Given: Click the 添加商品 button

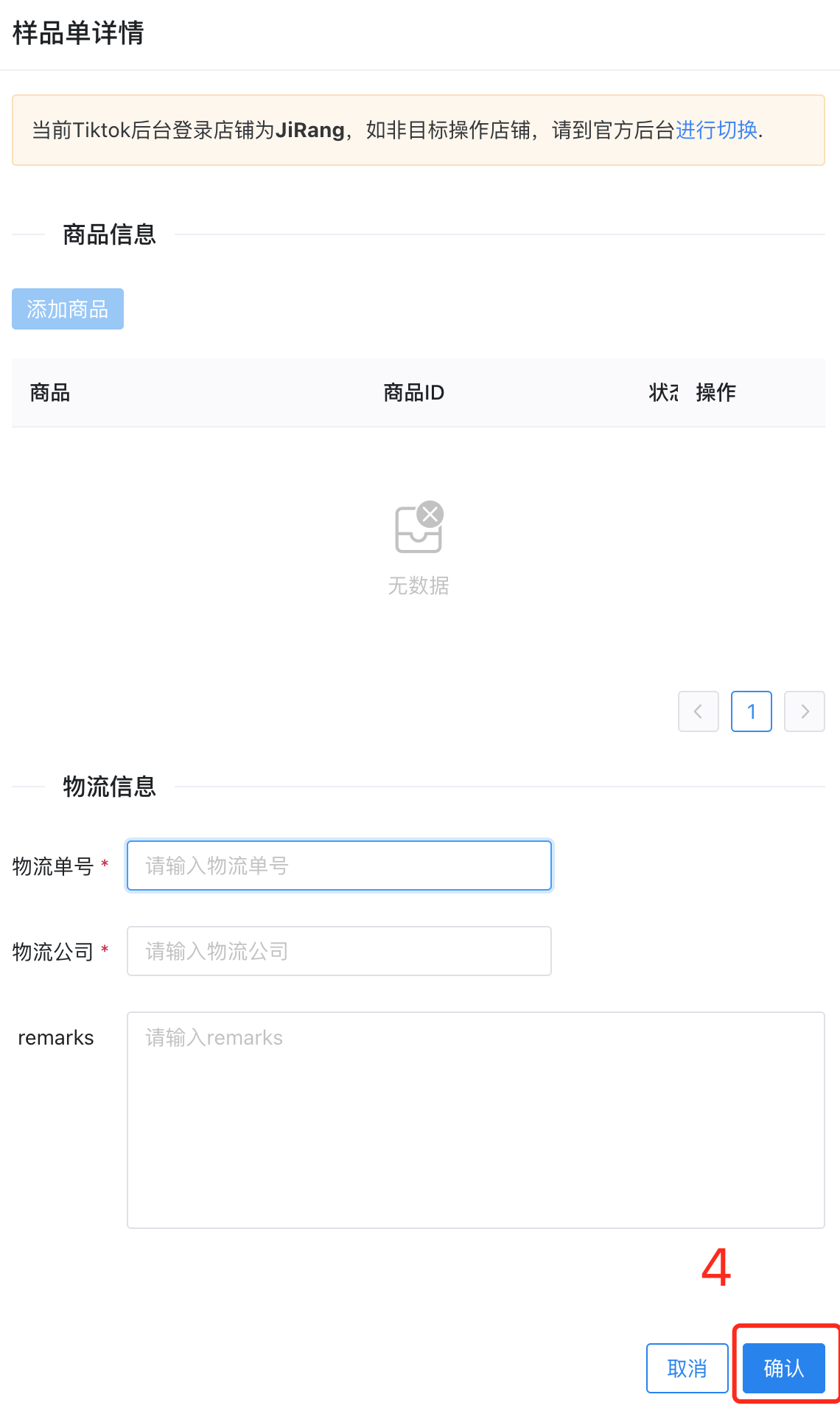Looking at the screenshot, I should point(68,309).
